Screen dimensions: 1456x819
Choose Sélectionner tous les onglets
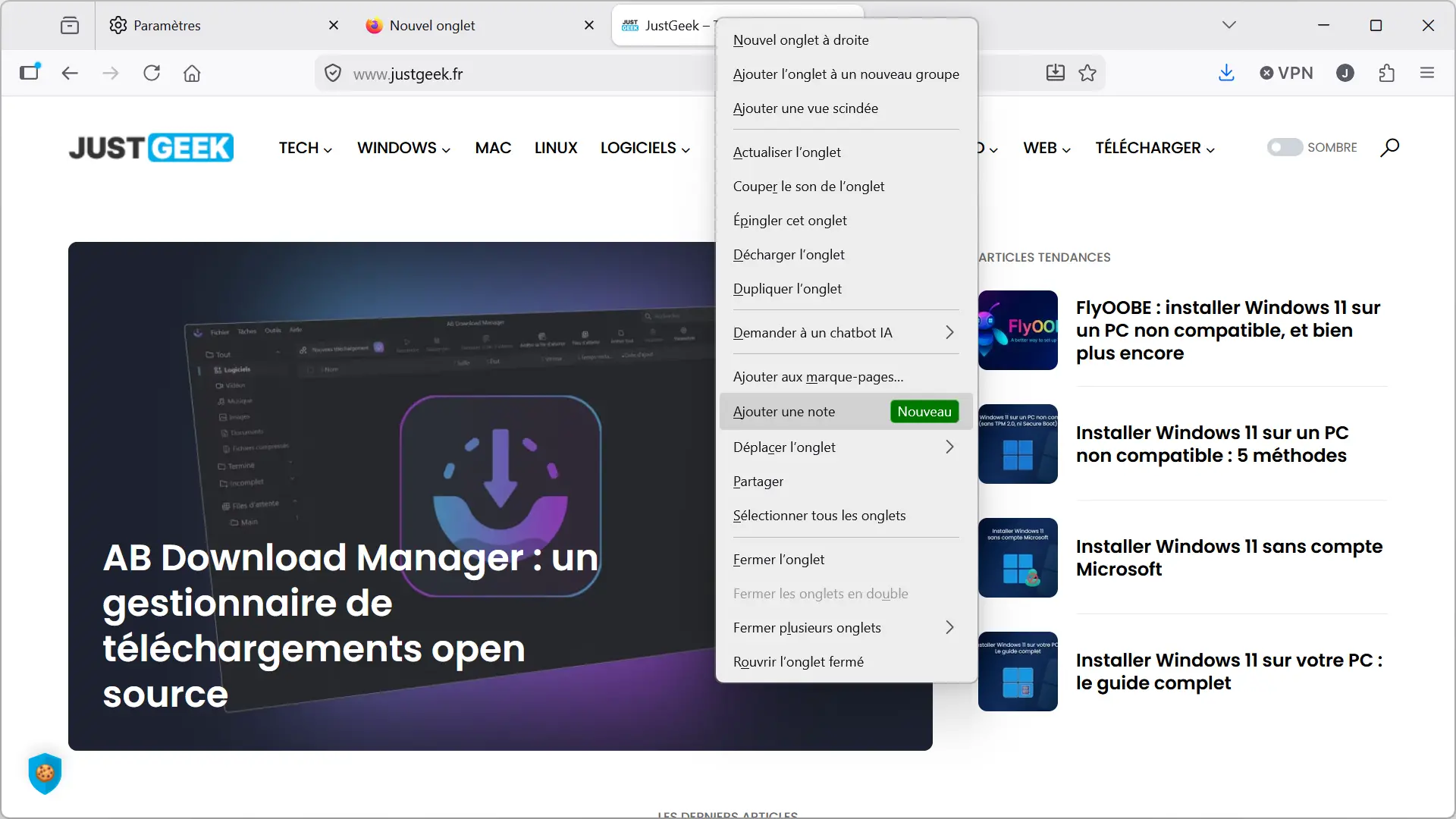(846, 515)
